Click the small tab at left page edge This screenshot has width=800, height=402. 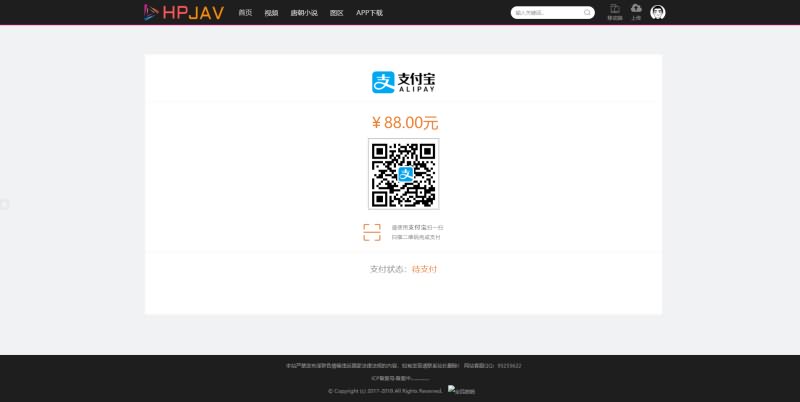(x=4, y=204)
